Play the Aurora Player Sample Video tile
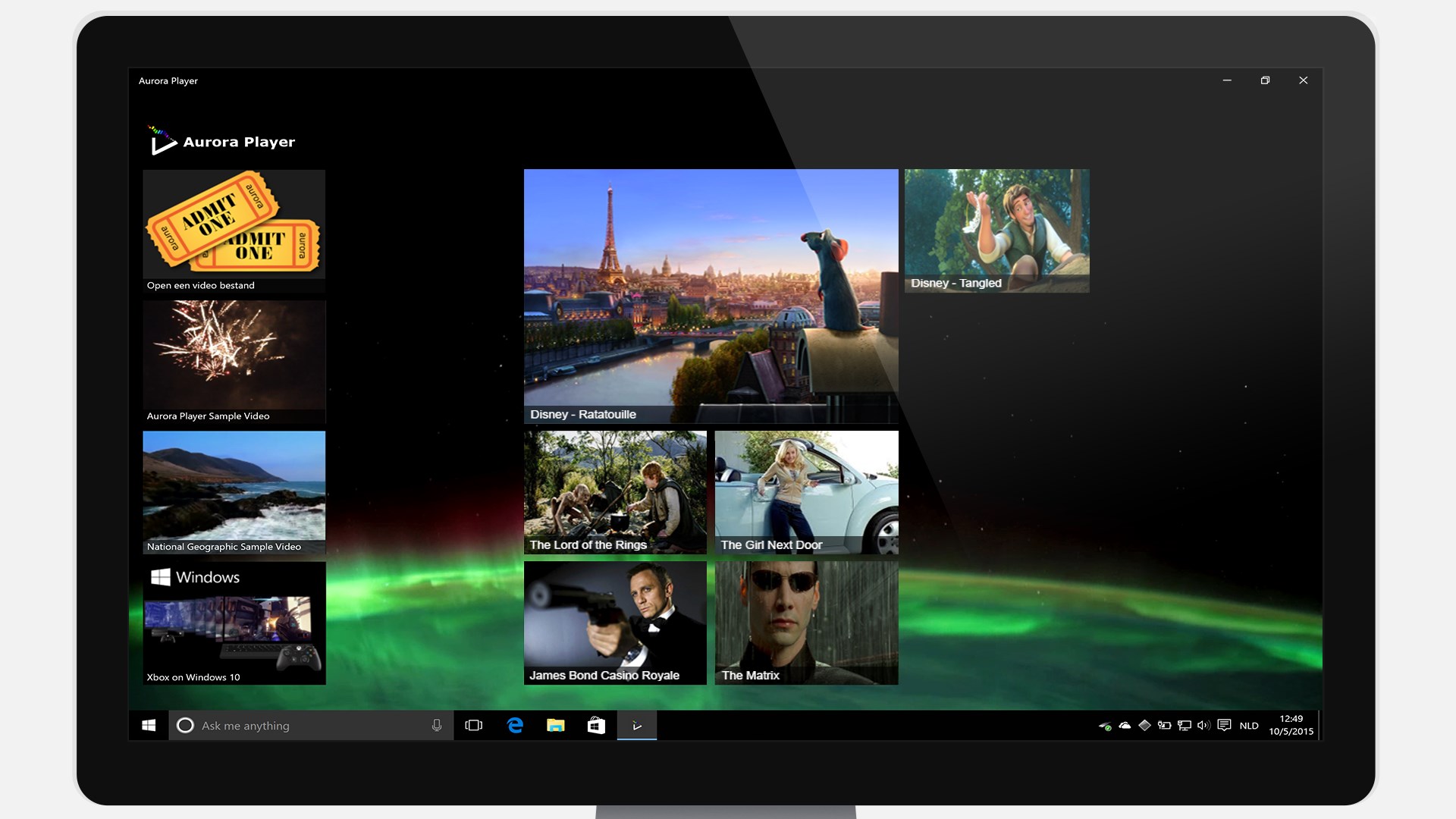The width and height of the screenshot is (1456, 819). coord(234,362)
